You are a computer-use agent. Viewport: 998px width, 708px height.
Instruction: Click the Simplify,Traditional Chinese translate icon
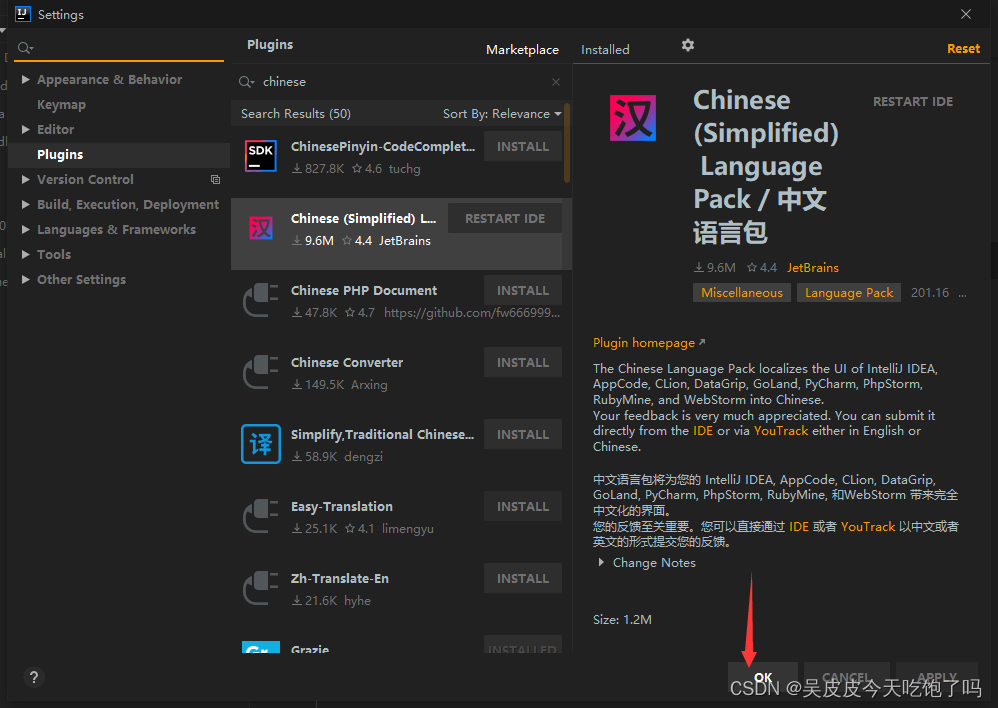click(x=261, y=444)
